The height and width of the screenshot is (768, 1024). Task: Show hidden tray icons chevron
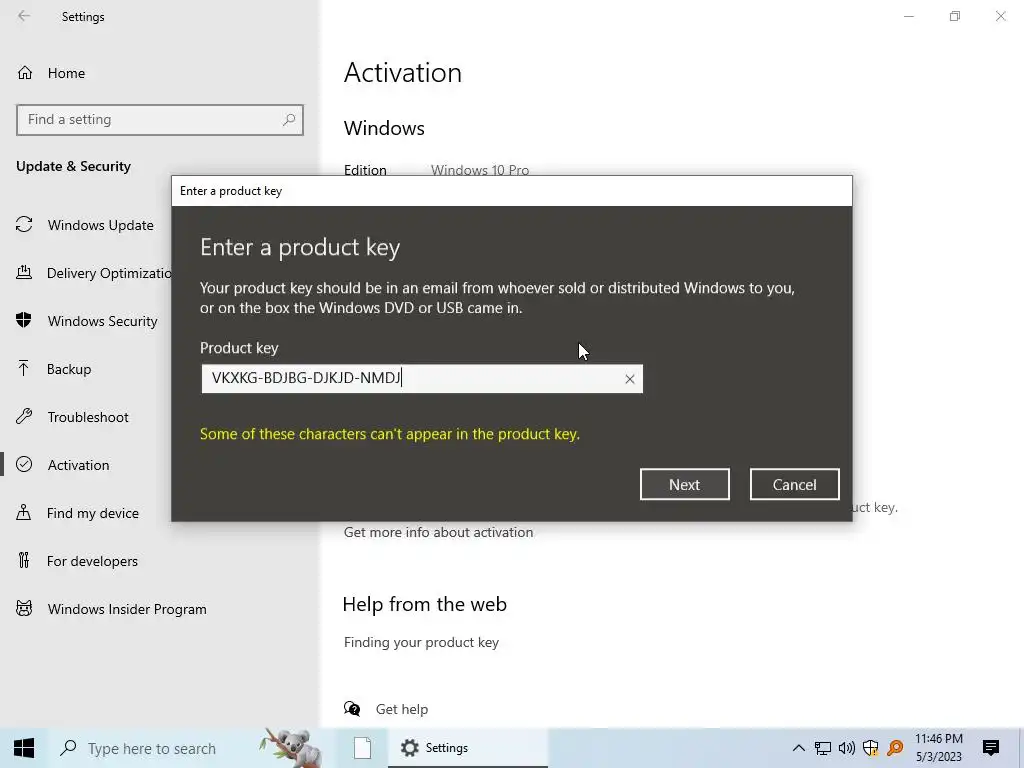[x=798, y=748]
